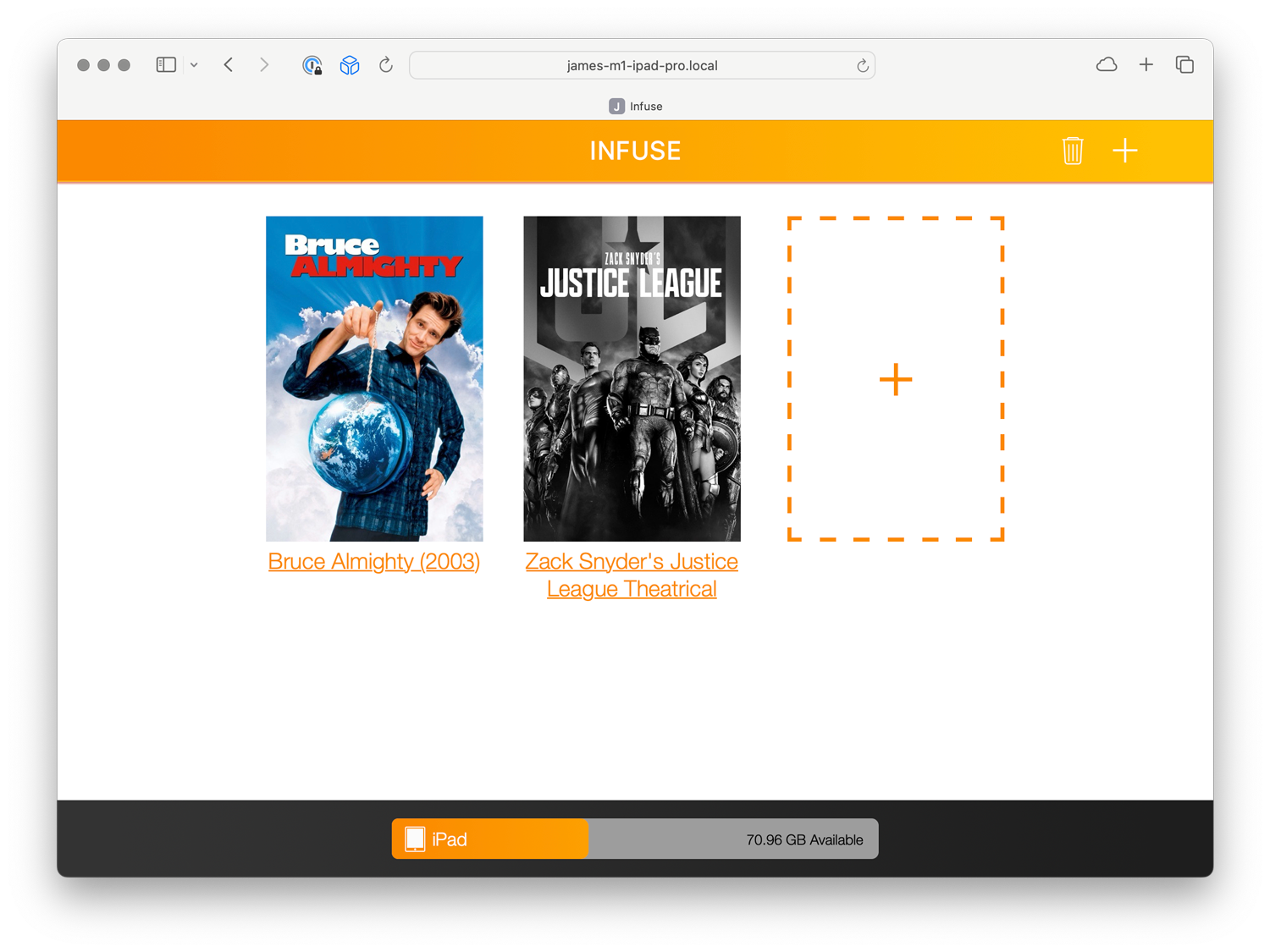Viewport: 1270px width, 952px height.
Task: Open a new tab with plus icon
Action: (x=1146, y=65)
